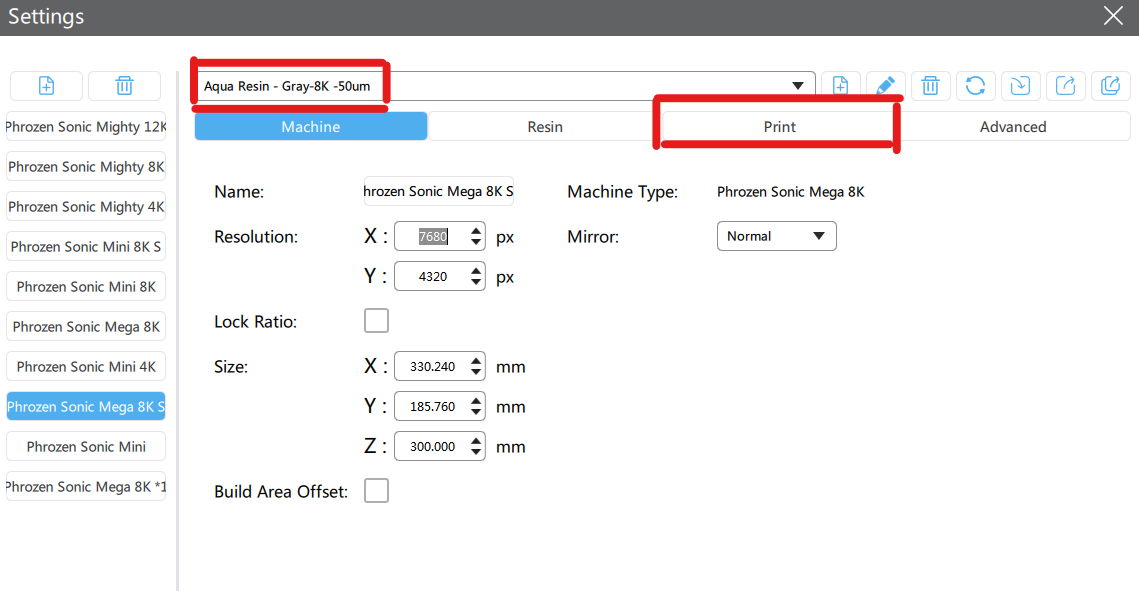Image resolution: width=1139 pixels, height=603 pixels.
Task: Reset the profile with the circular arrows icon
Action: pos(976,86)
